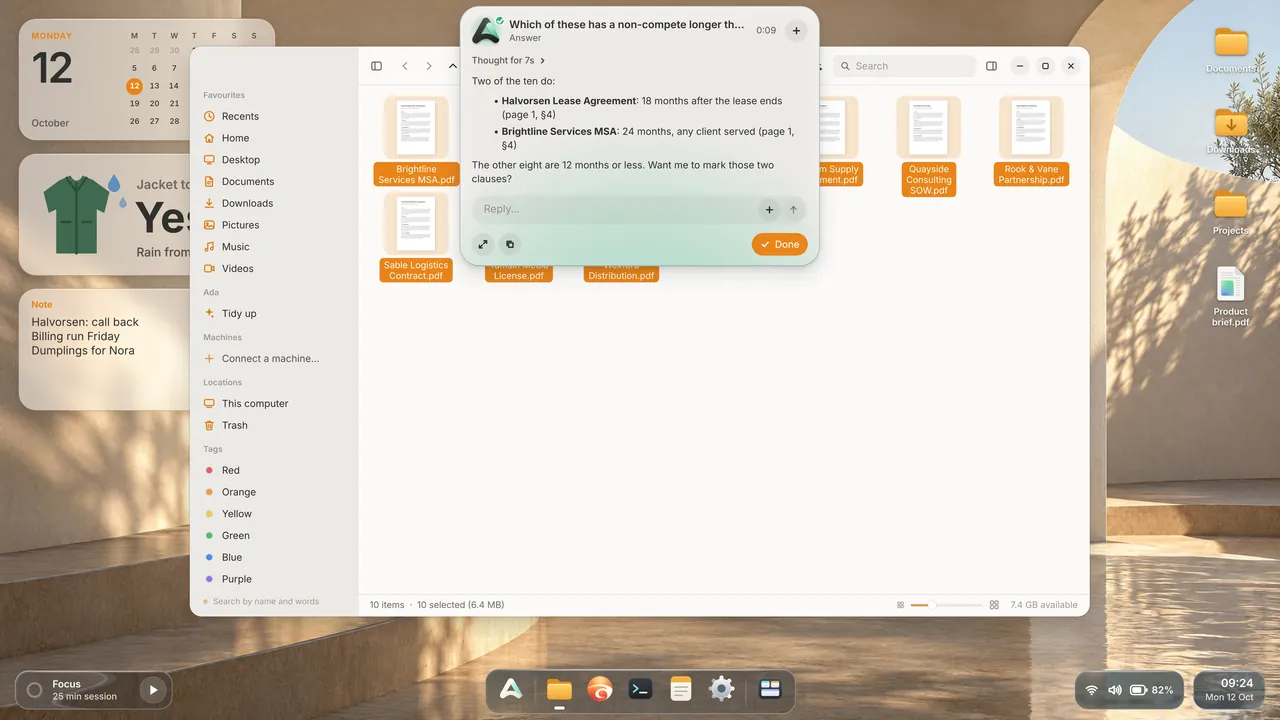The width and height of the screenshot is (1280, 720).
Task: Copy the assistant answer
Action: coord(509,244)
